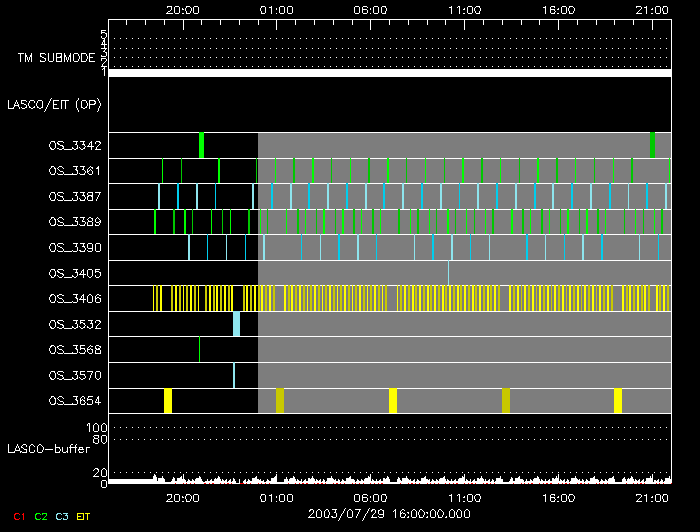Click the cyan marker in OS_3570 row
Image resolution: width=700 pixels, height=532 pixels.
234,375
